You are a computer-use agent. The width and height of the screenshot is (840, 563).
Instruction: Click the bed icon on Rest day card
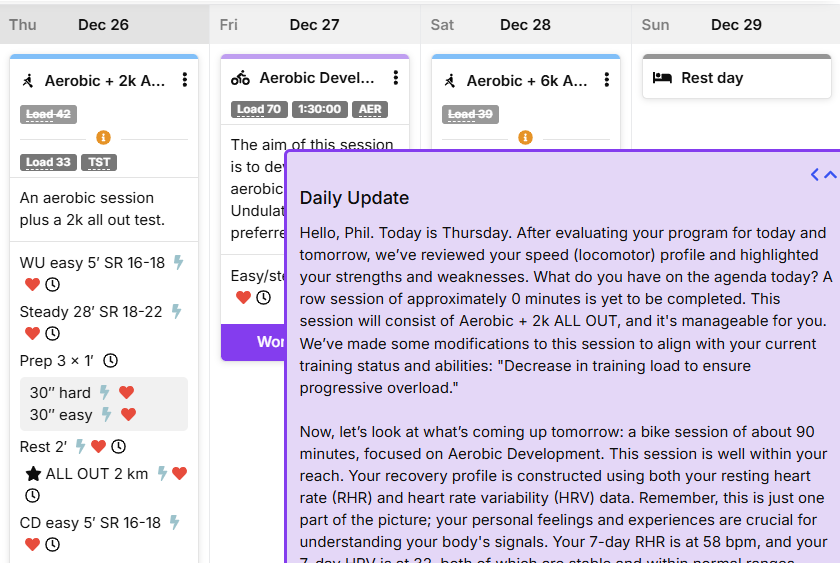tap(662, 78)
